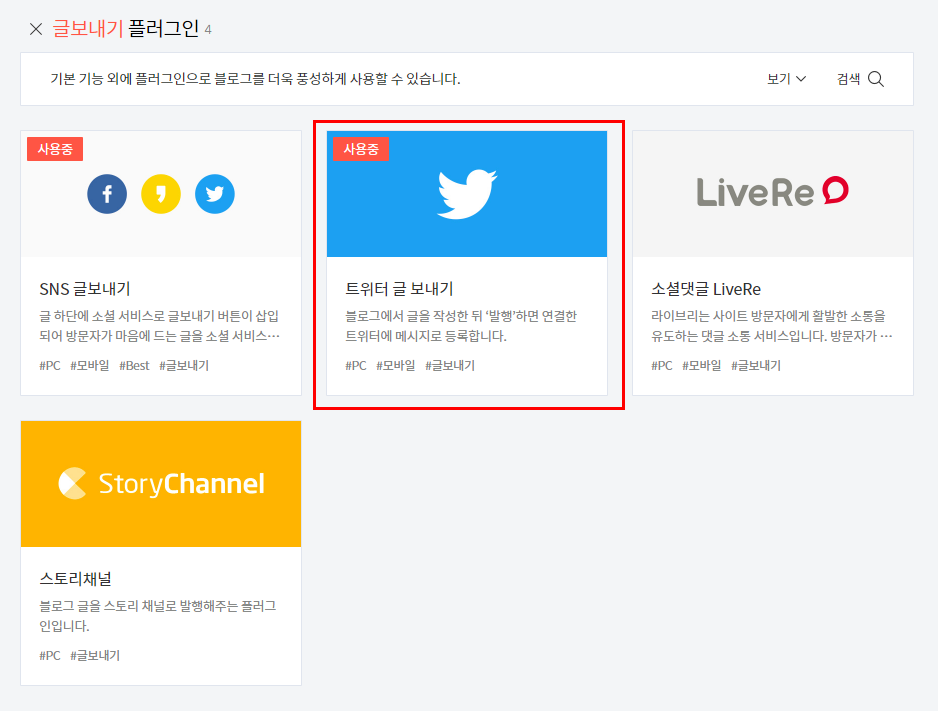
Task: Click 소셜댓글 LiveRe description text
Action: (772, 326)
